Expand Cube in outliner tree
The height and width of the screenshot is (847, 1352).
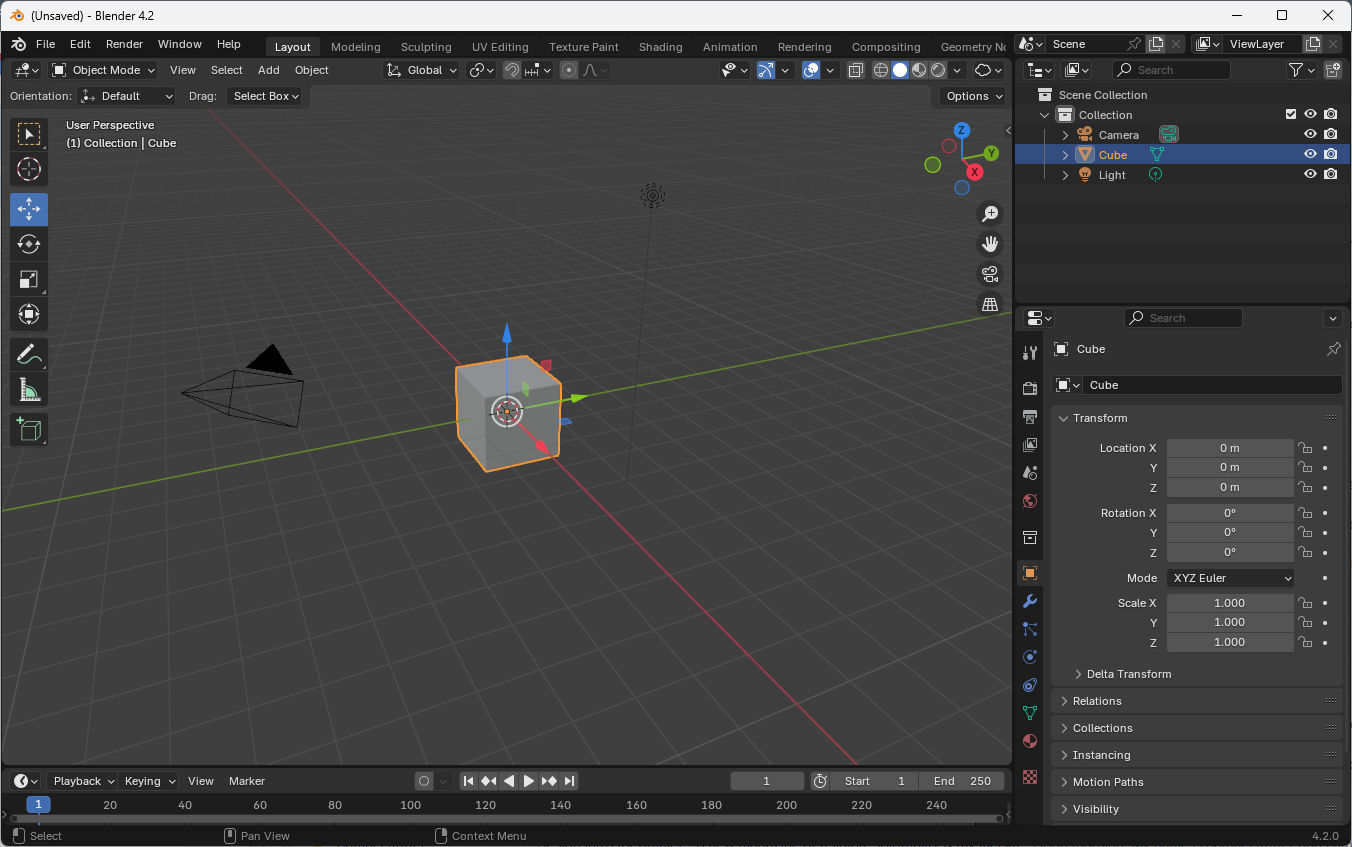1065,155
